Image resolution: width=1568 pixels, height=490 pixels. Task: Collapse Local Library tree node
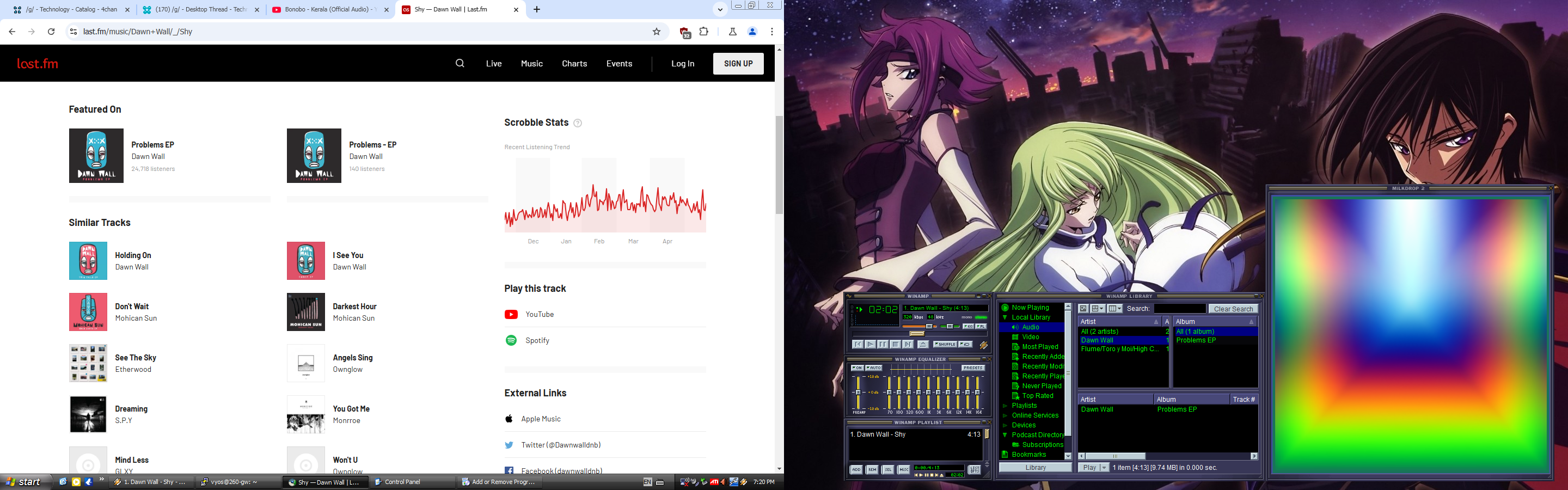click(1005, 318)
